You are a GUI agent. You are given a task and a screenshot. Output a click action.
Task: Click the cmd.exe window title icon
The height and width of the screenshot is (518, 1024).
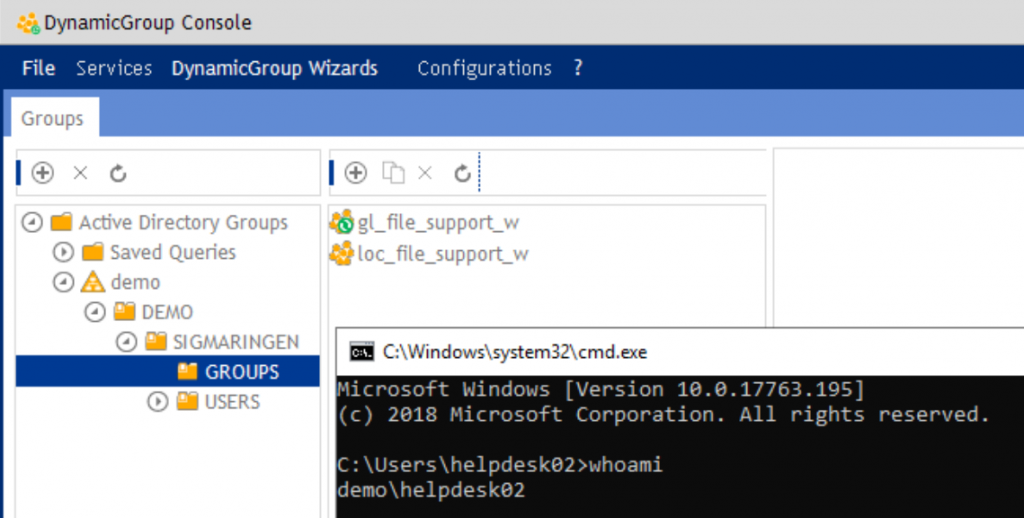[x=361, y=352]
